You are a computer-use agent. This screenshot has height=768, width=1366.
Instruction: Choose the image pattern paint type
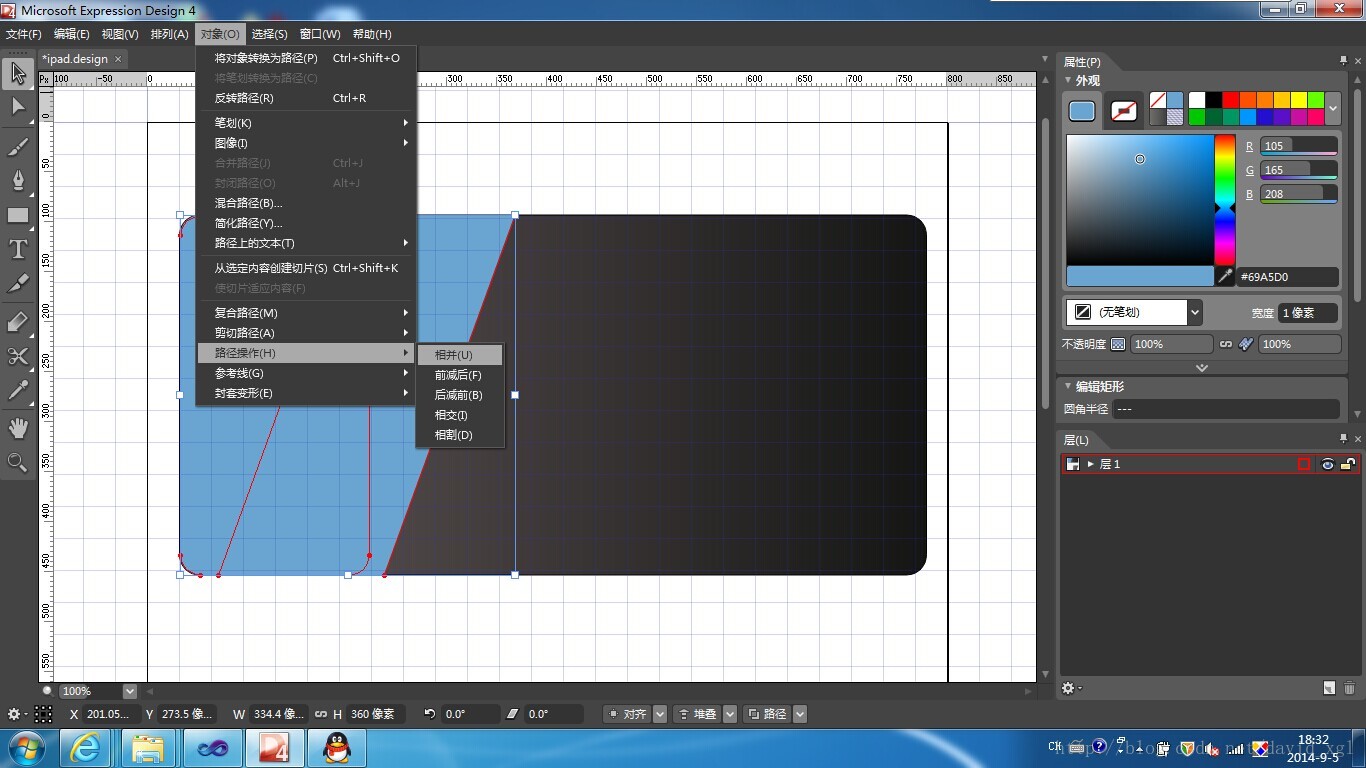point(1174,117)
